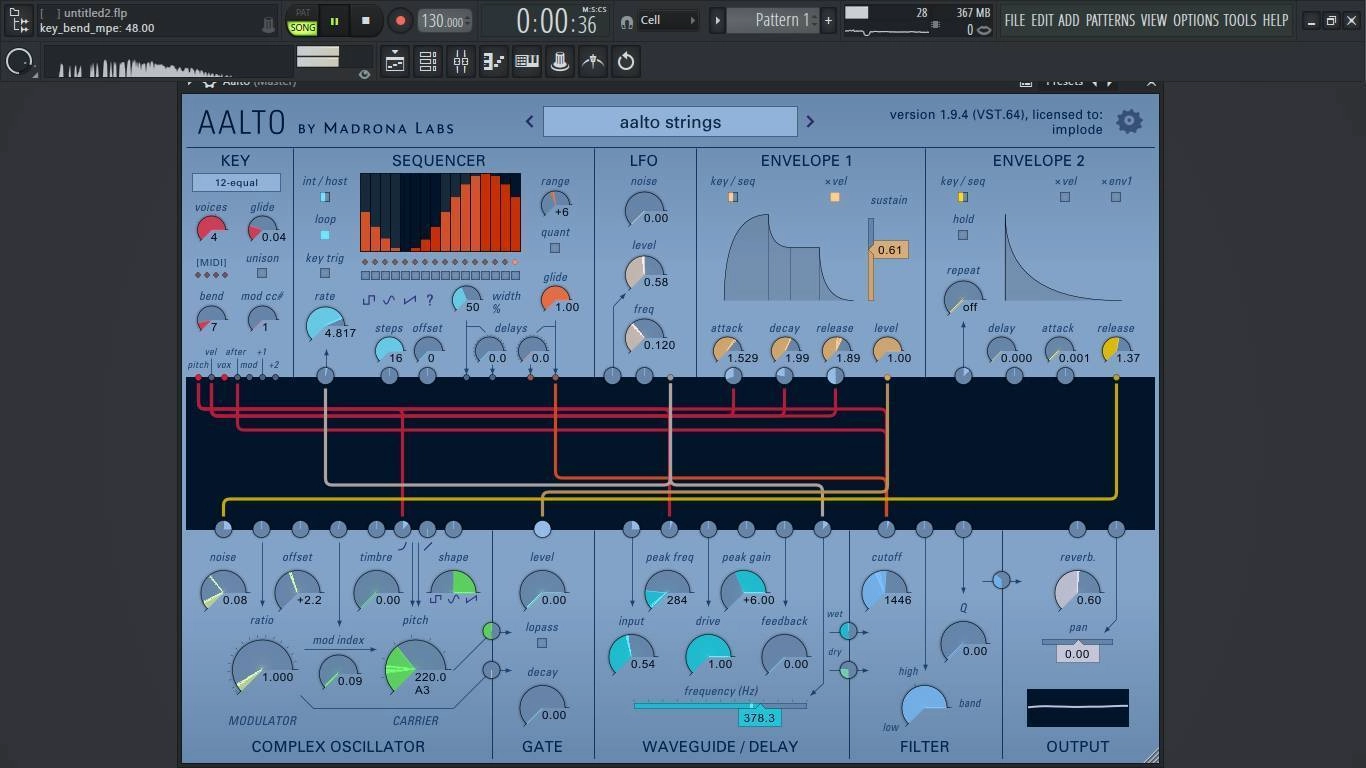
Task: Toggle Envelope 1 key/seq switch
Action: (x=733, y=197)
